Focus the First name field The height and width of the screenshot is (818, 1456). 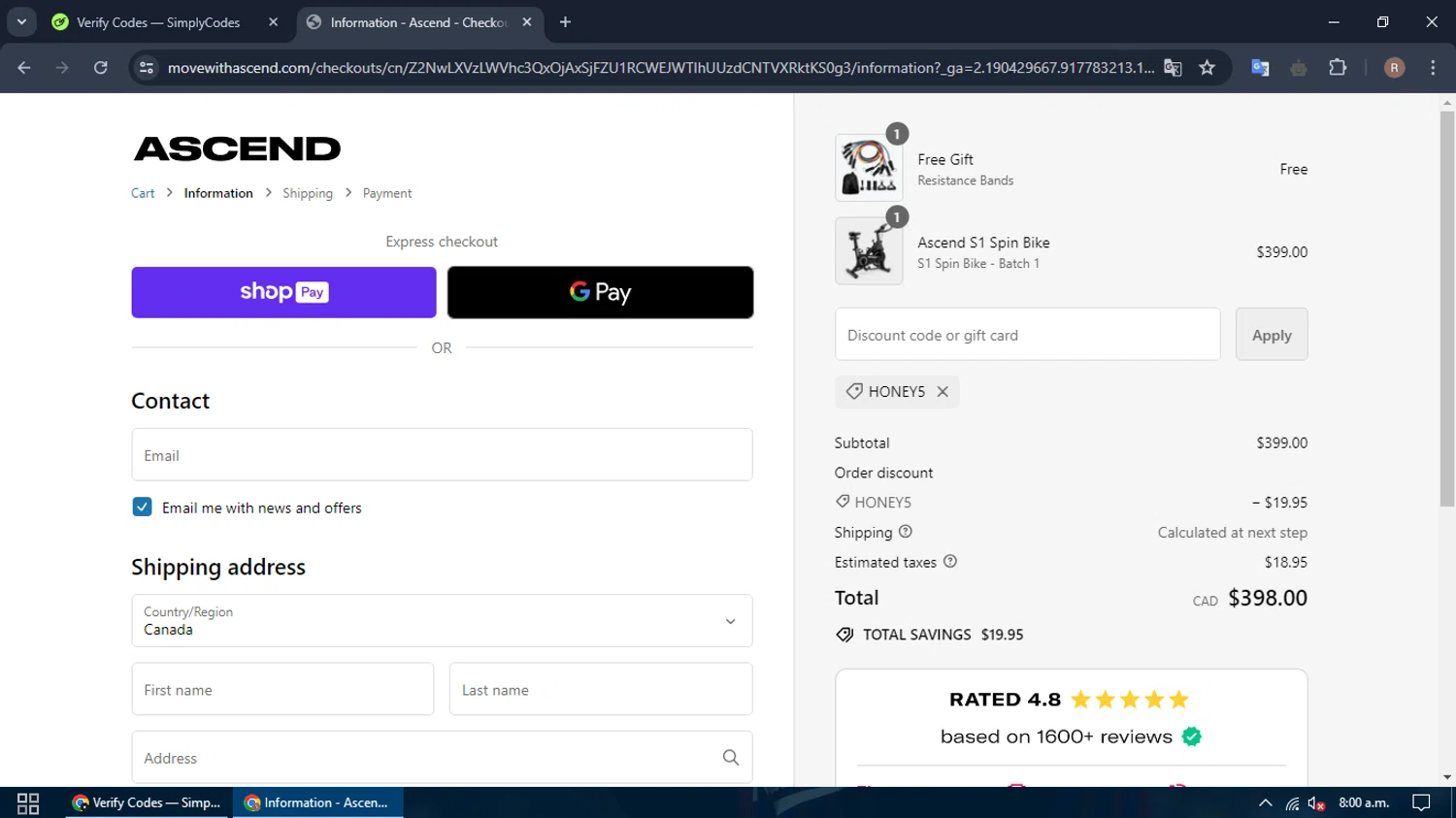pos(282,690)
